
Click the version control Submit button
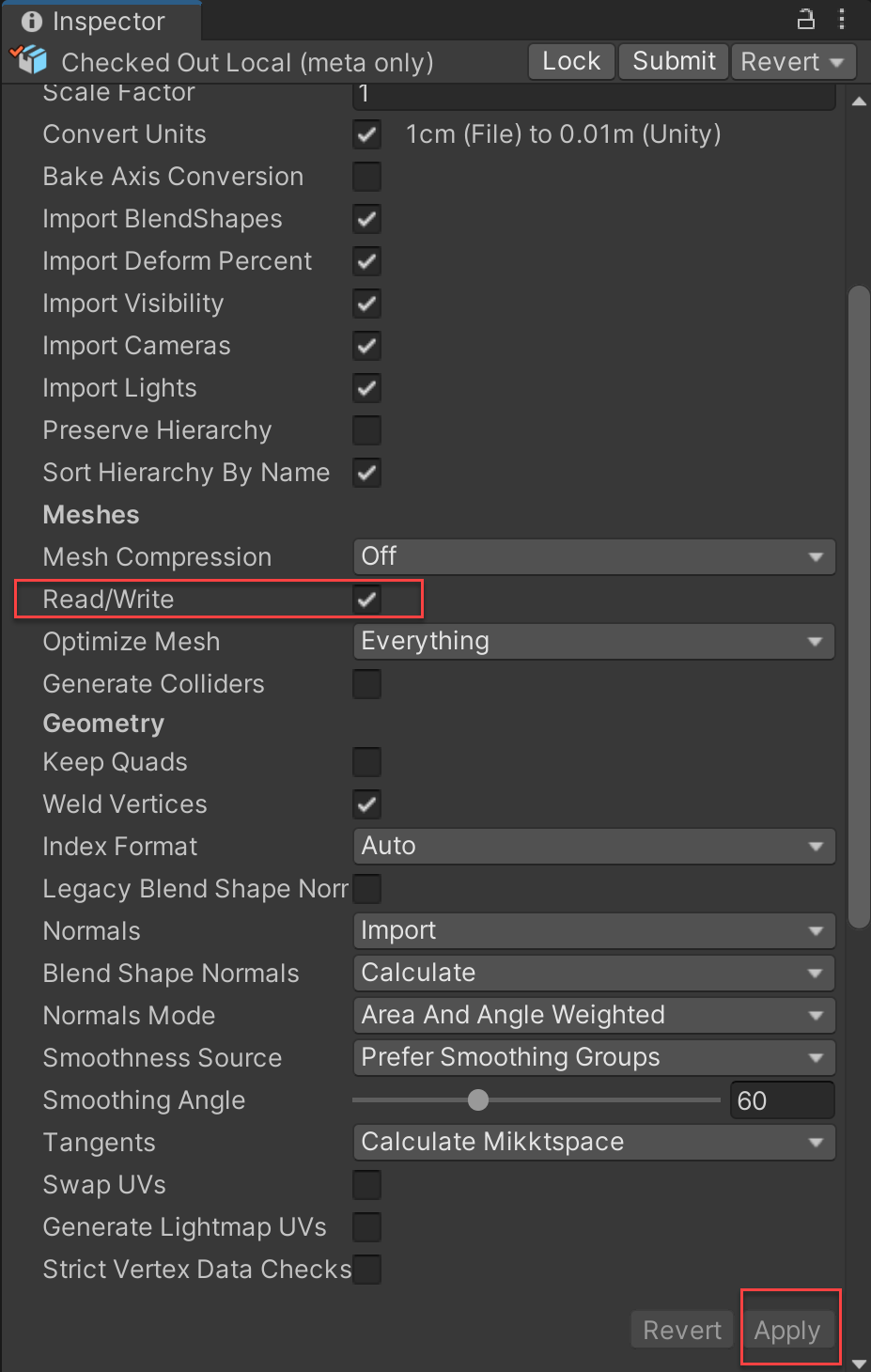click(x=674, y=62)
